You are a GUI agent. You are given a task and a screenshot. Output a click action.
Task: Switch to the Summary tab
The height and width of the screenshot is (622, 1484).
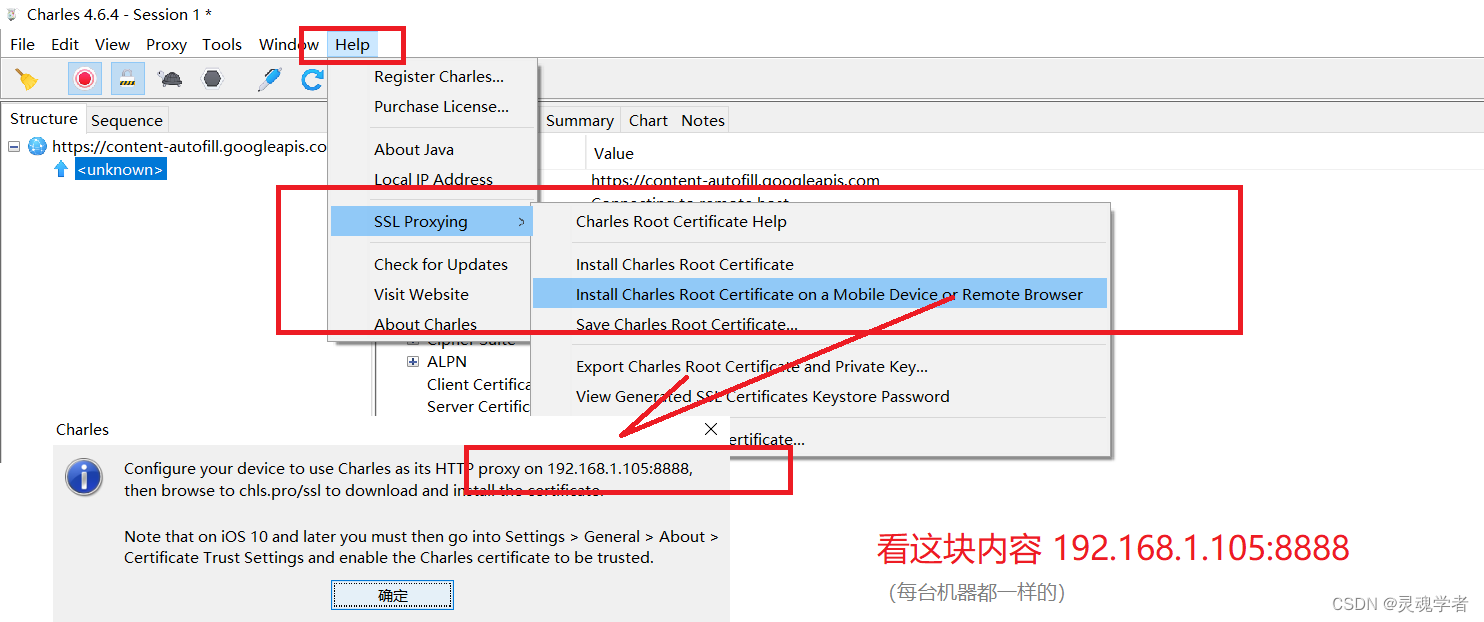coord(580,120)
